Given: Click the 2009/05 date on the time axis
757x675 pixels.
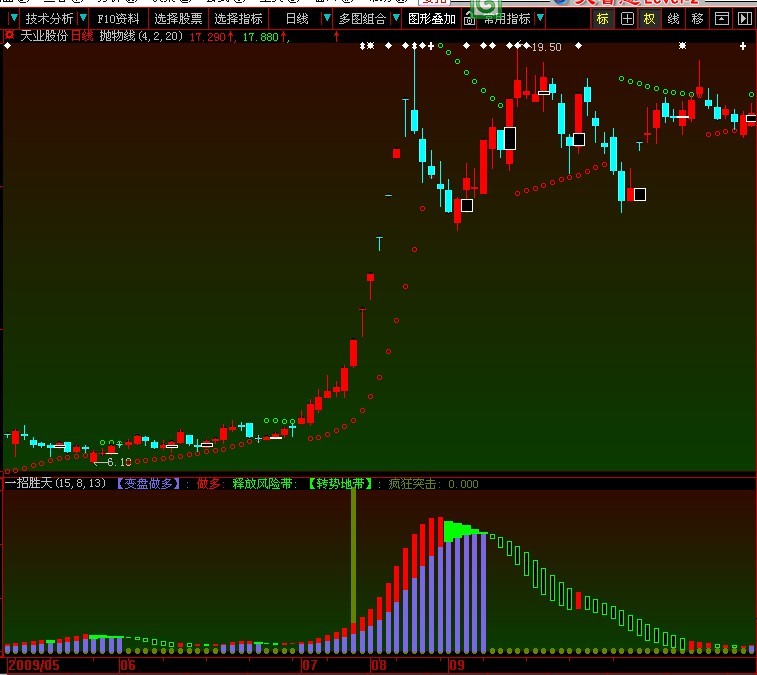Looking at the screenshot, I should (33, 665).
